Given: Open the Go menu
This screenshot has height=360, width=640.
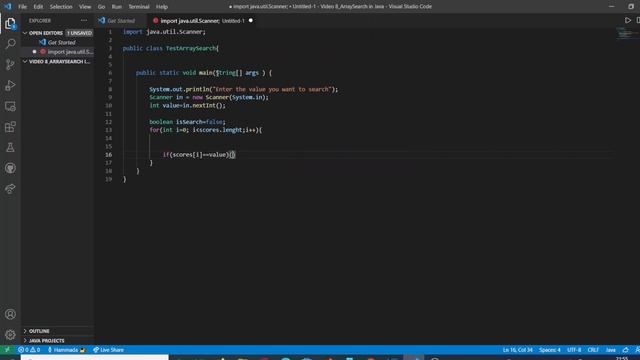Looking at the screenshot, I should click(101, 7).
